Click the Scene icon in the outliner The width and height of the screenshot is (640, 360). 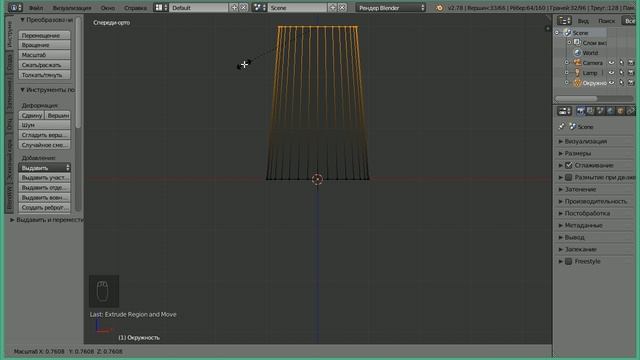click(567, 33)
